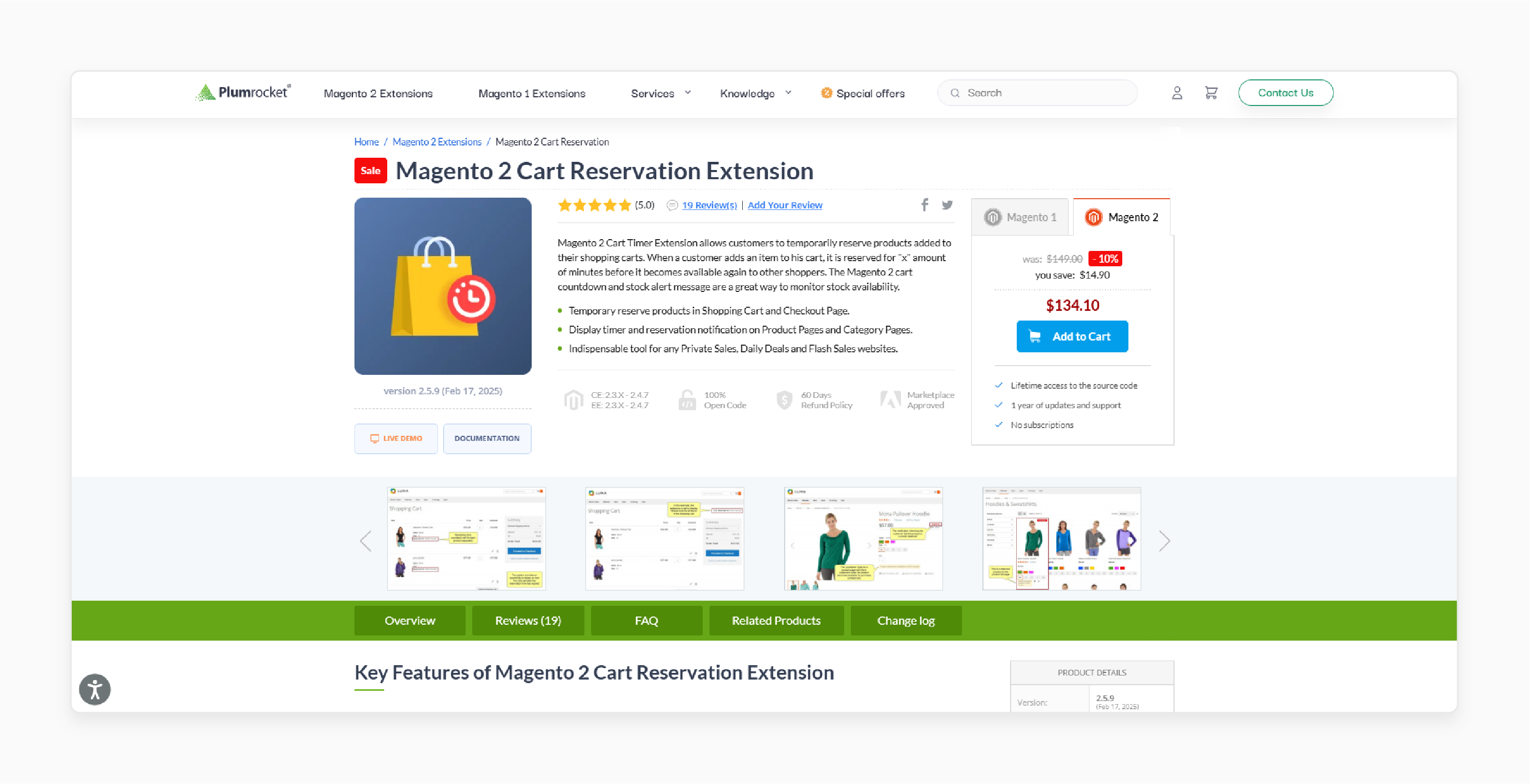This screenshot has width=1530, height=784.
Task: Click the -10% discount badge
Action: coord(1105,259)
